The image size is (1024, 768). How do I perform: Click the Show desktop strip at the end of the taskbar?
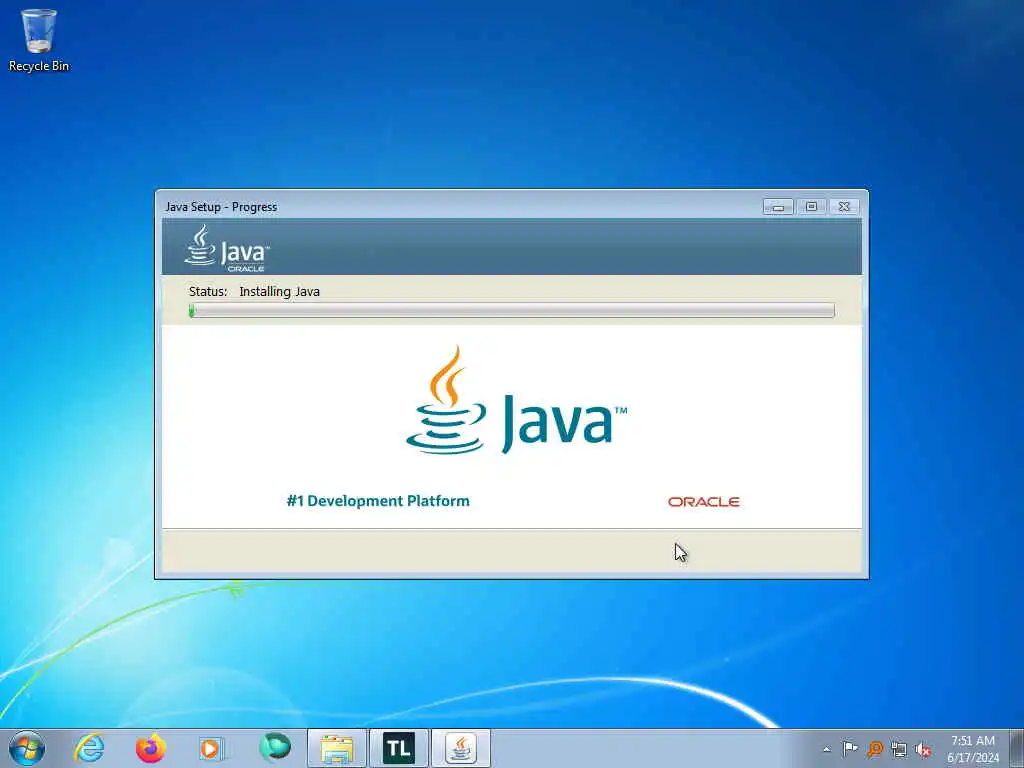[1016, 748]
